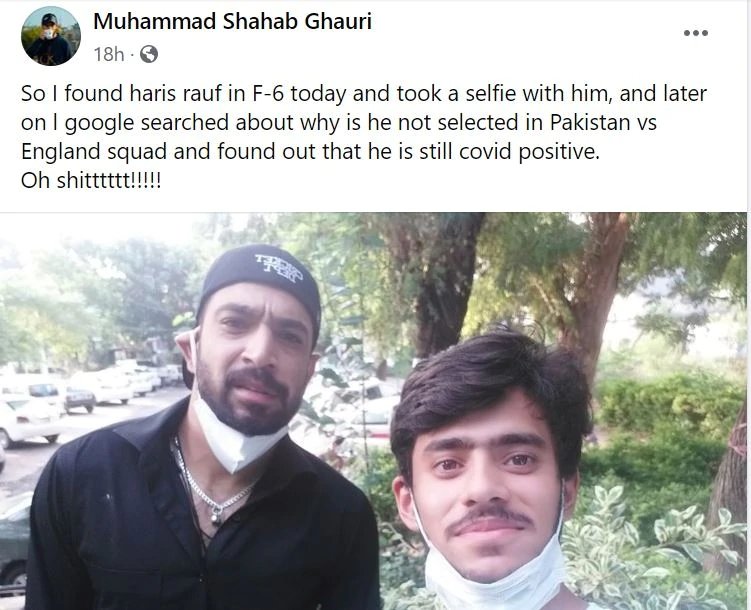This screenshot has height=610, width=751.
Task: Open the 18h post timestamp
Action: click(x=109, y=54)
